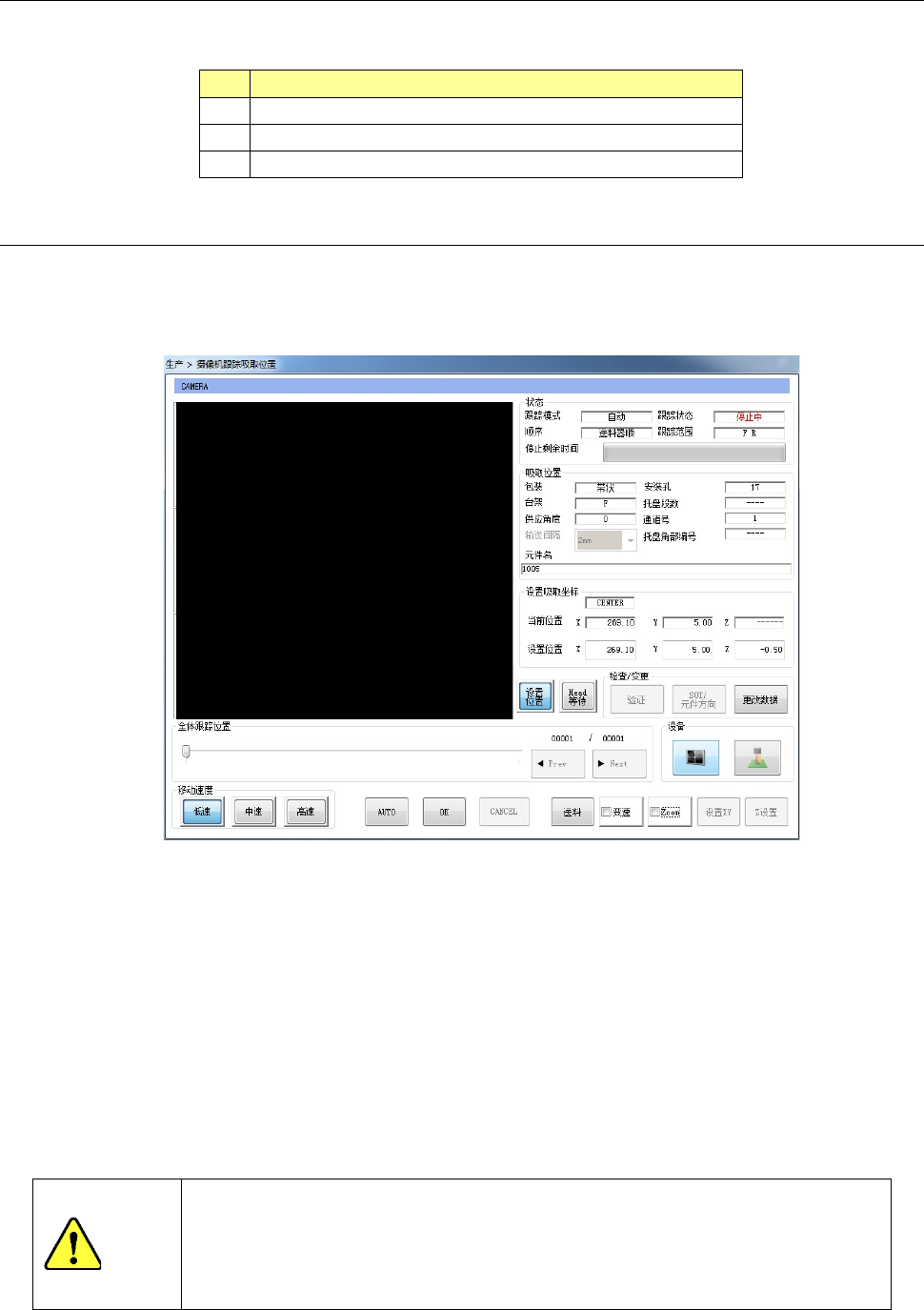Screen dimensions: 924x1310
Task: Click the 更改数据 change data button
Action: click(760, 700)
